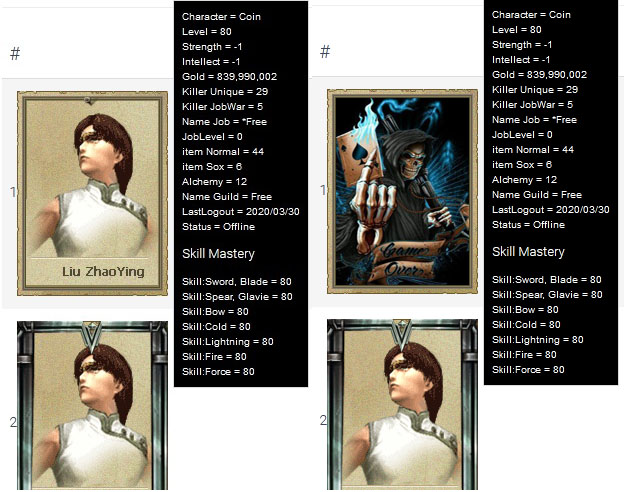Click the row number 1 in the left table

click(13, 192)
